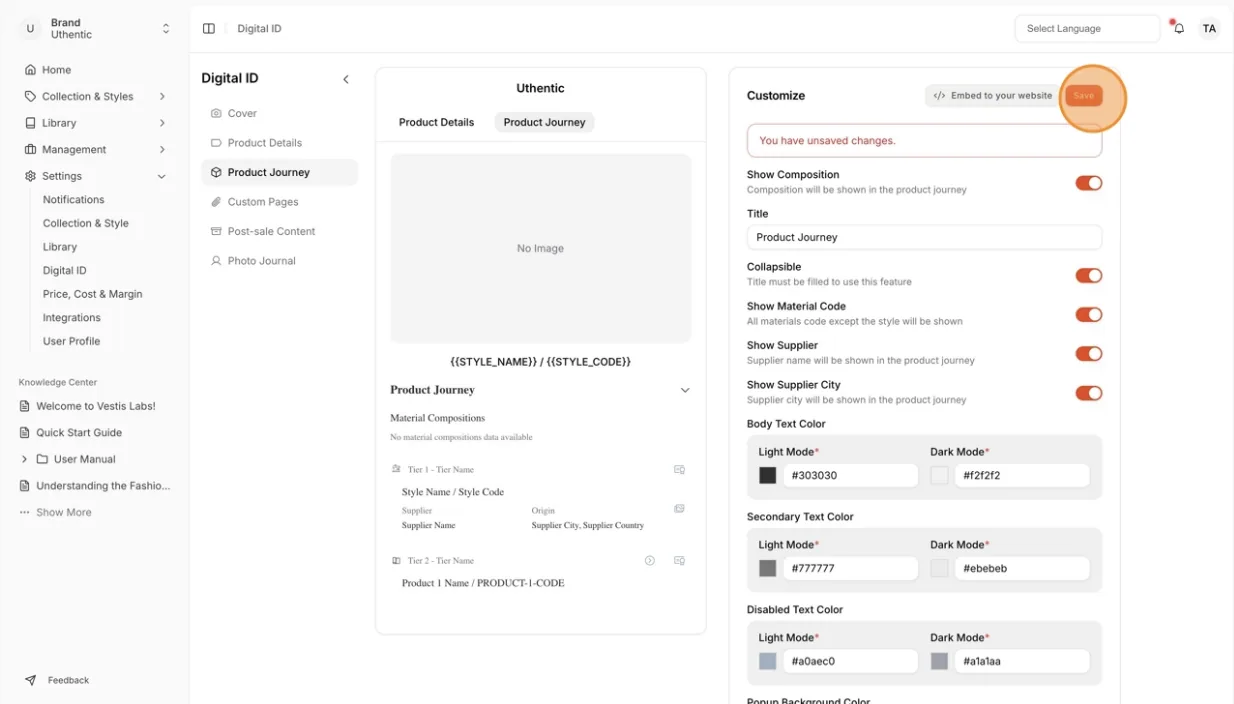Click Embed to your website button

pyautogui.click(x=992, y=96)
